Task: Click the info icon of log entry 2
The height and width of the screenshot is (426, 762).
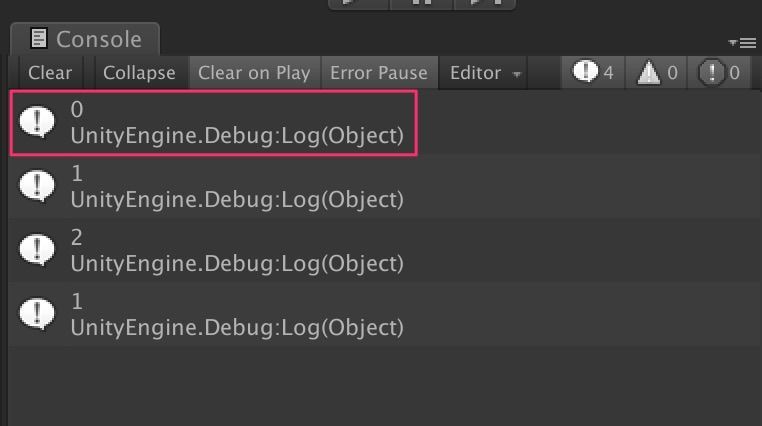Action: point(37,250)
